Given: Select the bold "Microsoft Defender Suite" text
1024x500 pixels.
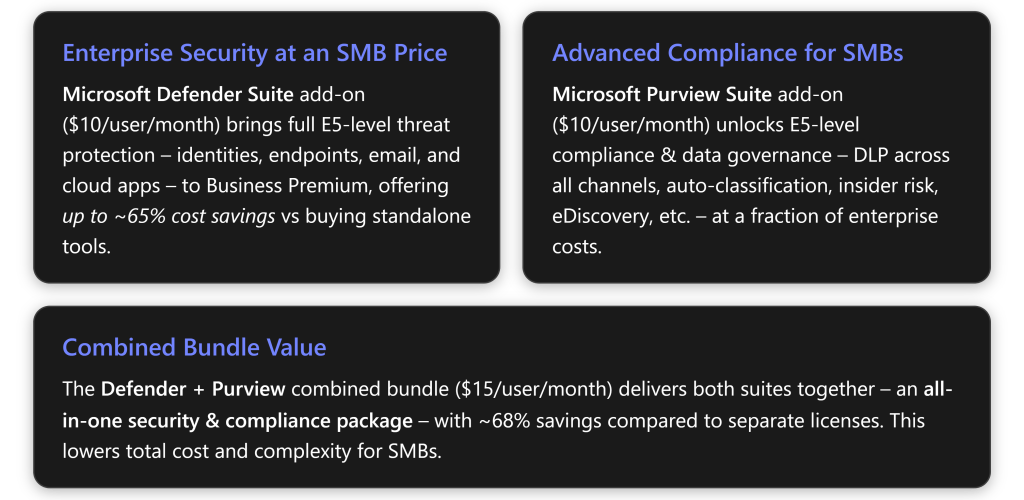Looking at the screenshot, I should (x=165, y=96).
